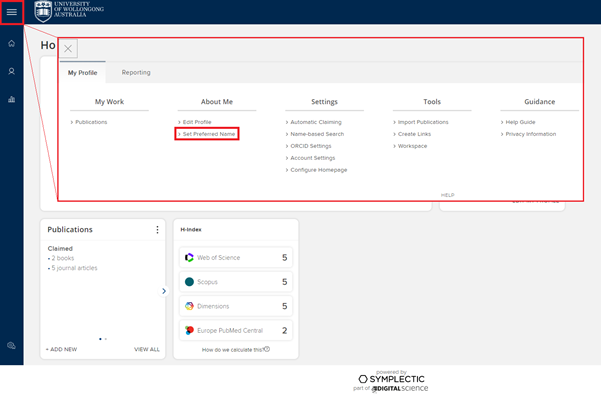
Task: Go to Home via sidebar house icon
Action: point(11,43)
